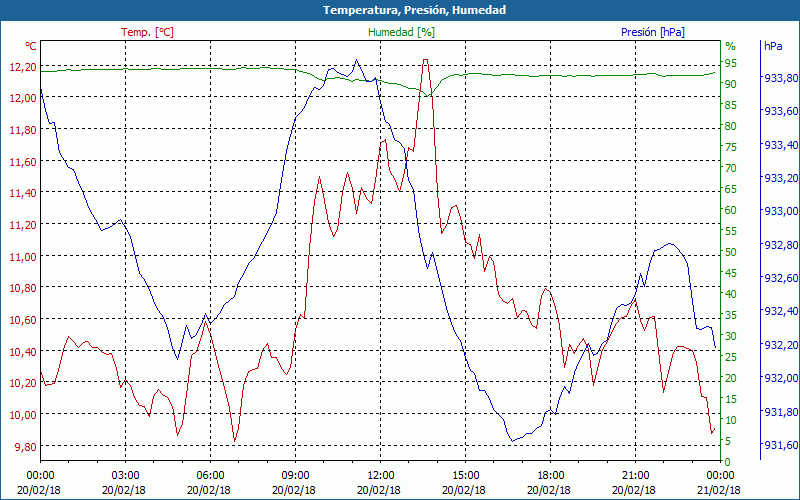Pick the '10,80' temperature axis value
This screenshot has width=800, height=500.
[x=23, y=288]
